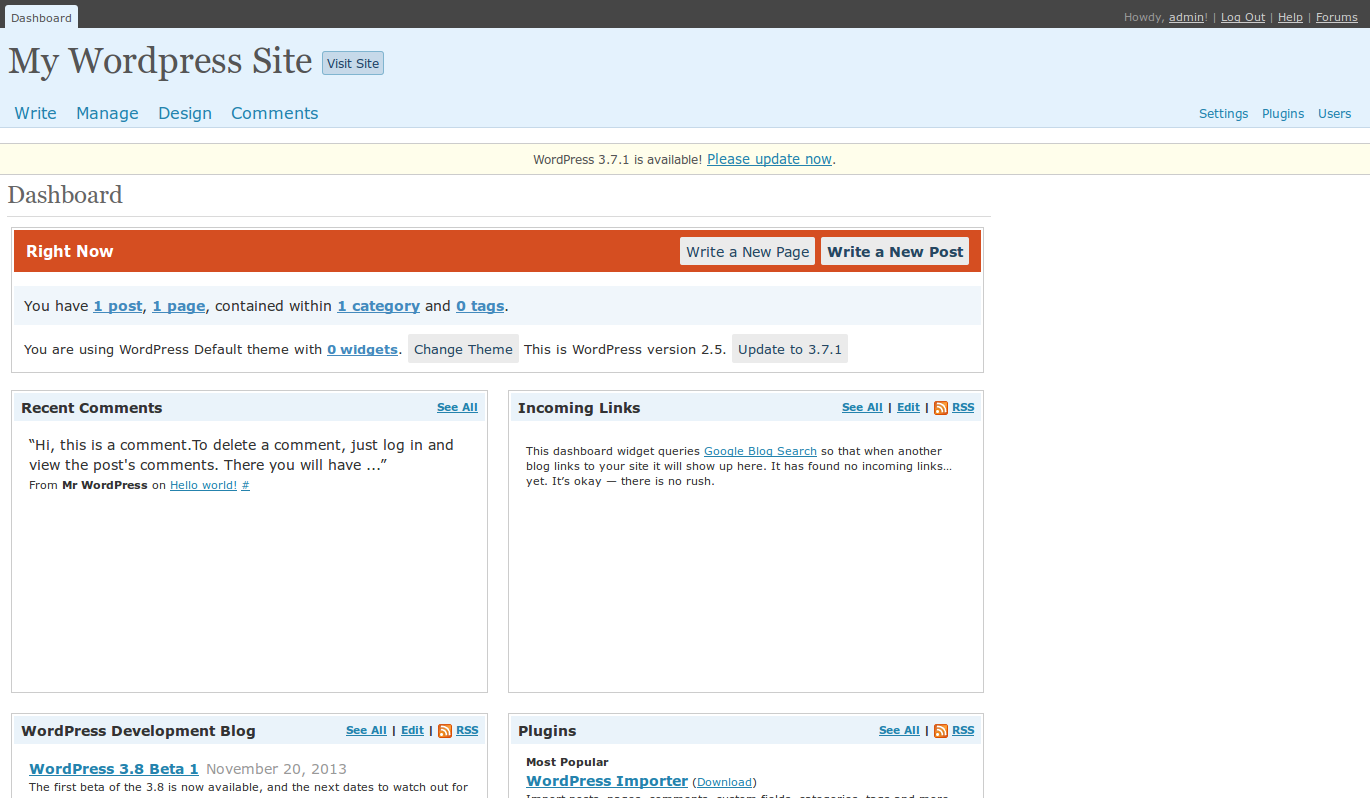Click the 'November 20, 2013' post date
Viewport: 1370px width, 798px height.
[276, 769]
